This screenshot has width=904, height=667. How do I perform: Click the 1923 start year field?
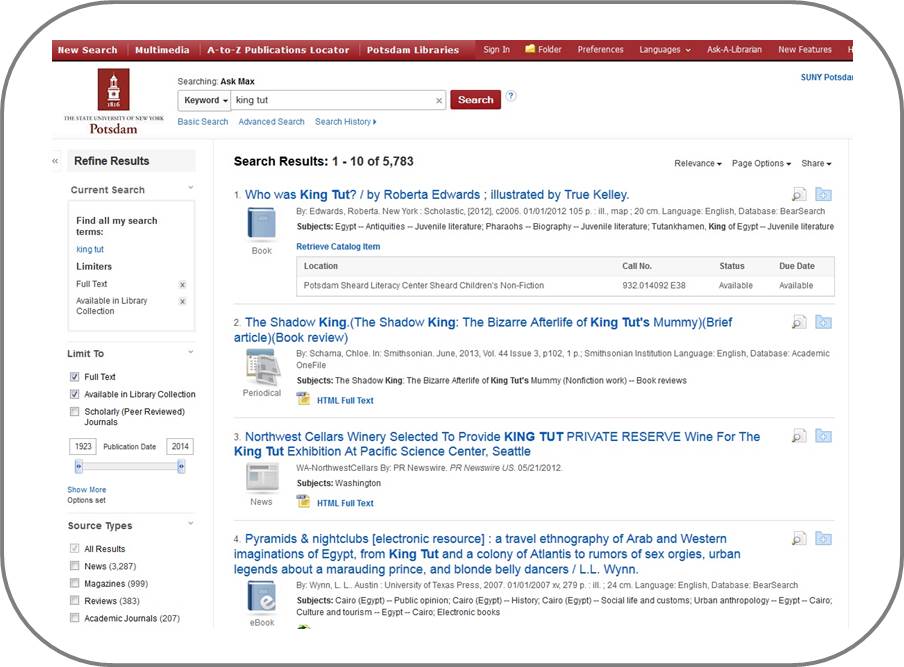tap(83, 446)
